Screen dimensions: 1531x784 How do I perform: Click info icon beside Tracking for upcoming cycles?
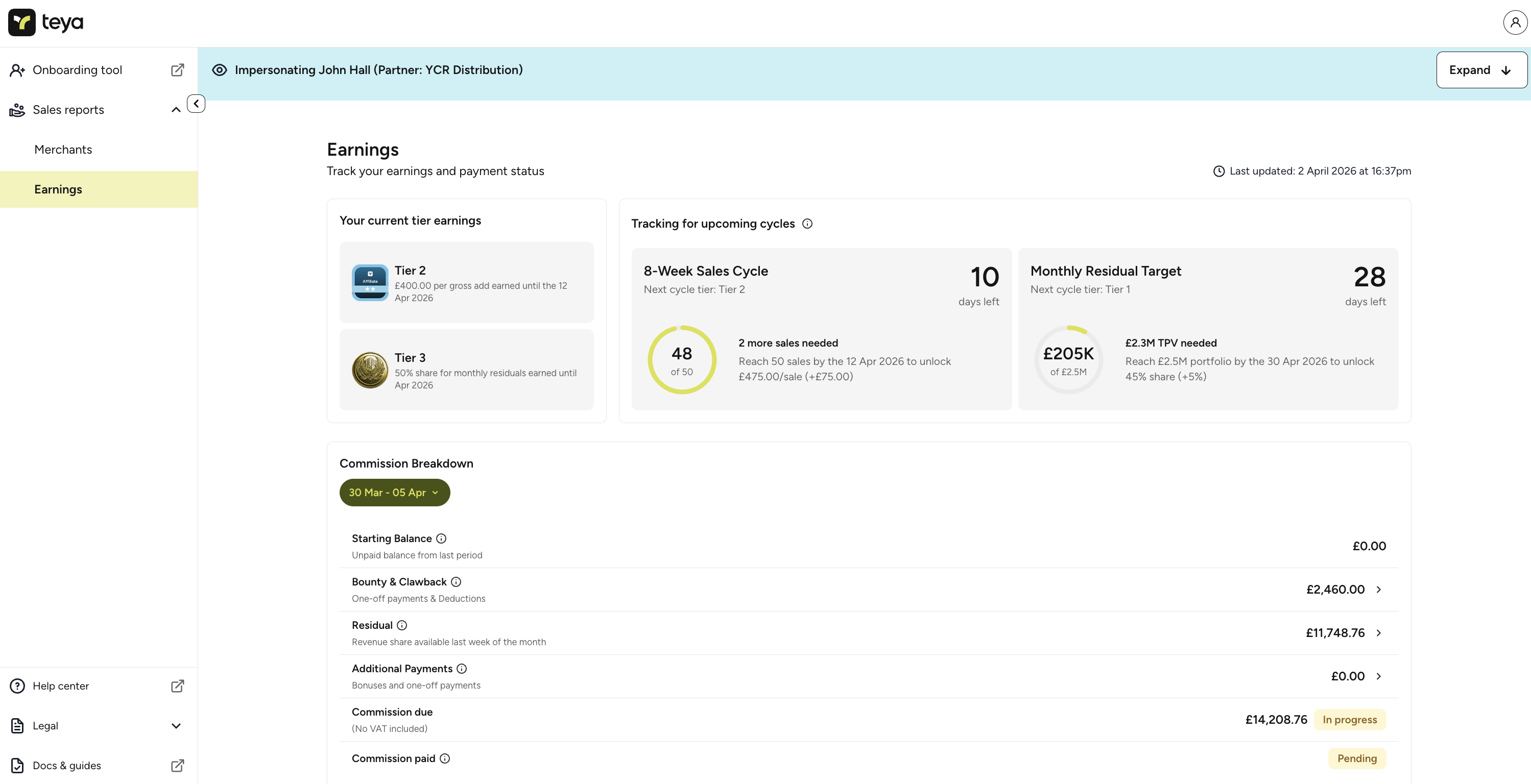point(807,224)
